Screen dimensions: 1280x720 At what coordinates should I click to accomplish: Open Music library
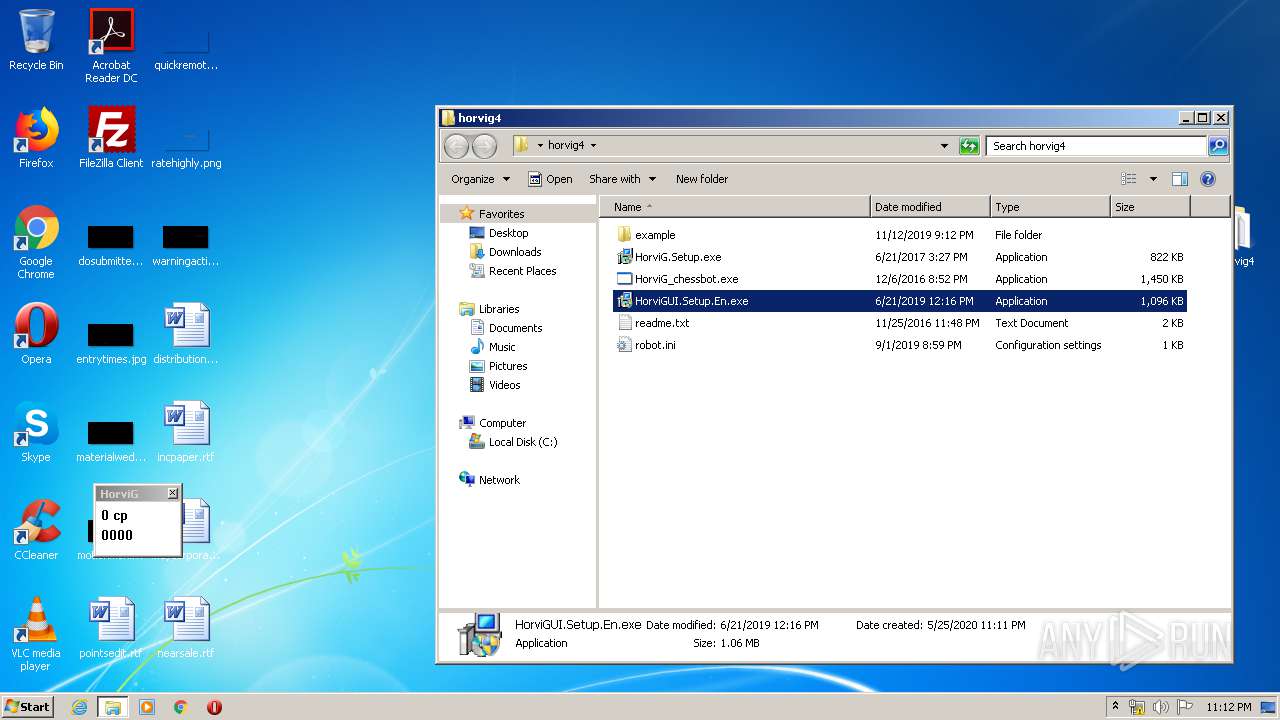tap(502, 347)
